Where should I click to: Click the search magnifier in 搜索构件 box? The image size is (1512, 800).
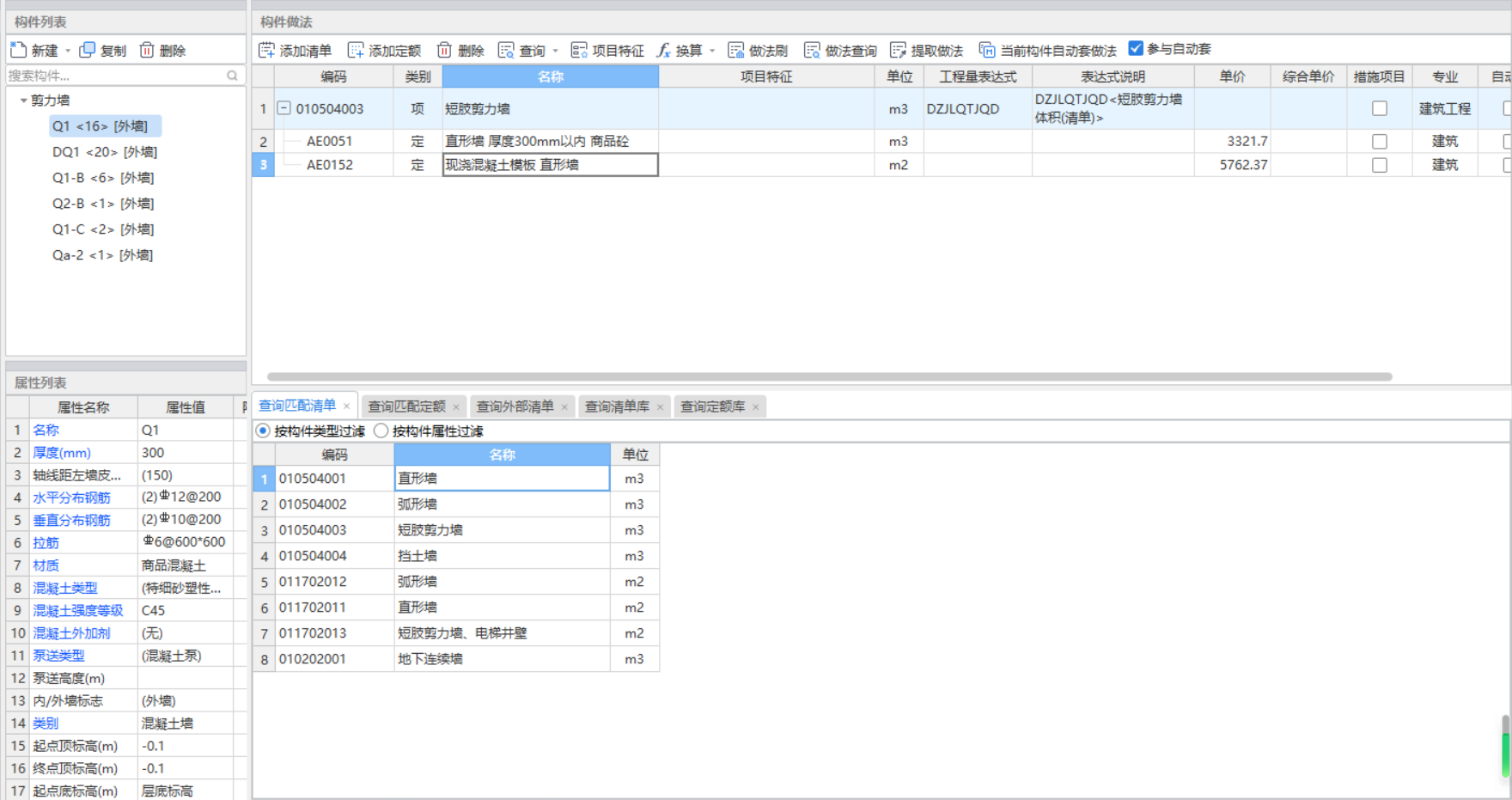(232, 76)
